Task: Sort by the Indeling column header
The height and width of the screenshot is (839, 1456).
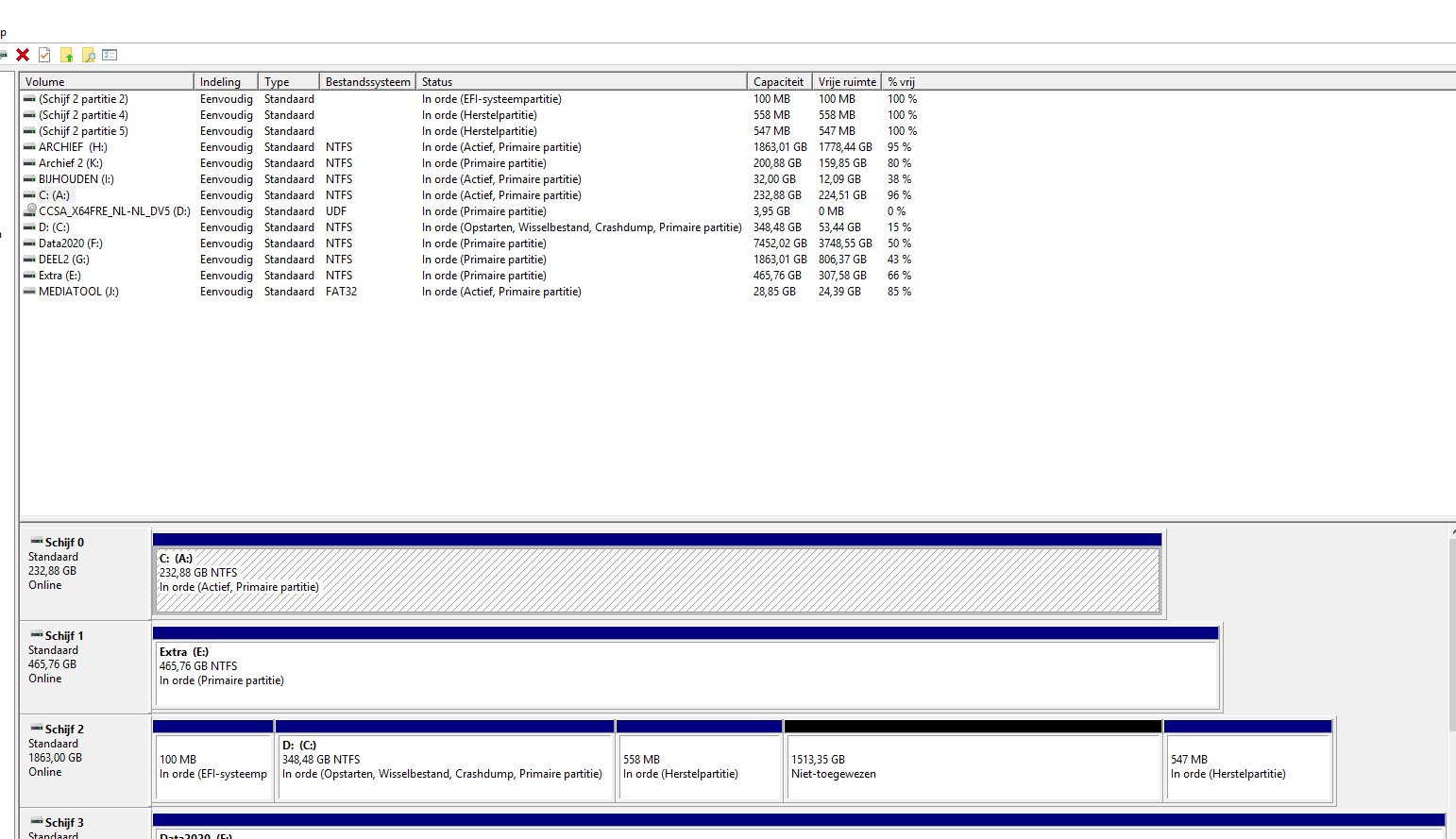Action: 226,82
